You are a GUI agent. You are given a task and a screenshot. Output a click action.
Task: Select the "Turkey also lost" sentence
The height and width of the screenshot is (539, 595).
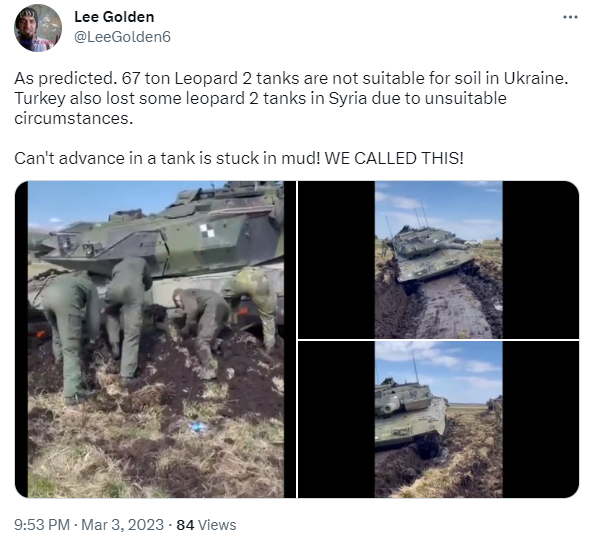coord(260,108)
